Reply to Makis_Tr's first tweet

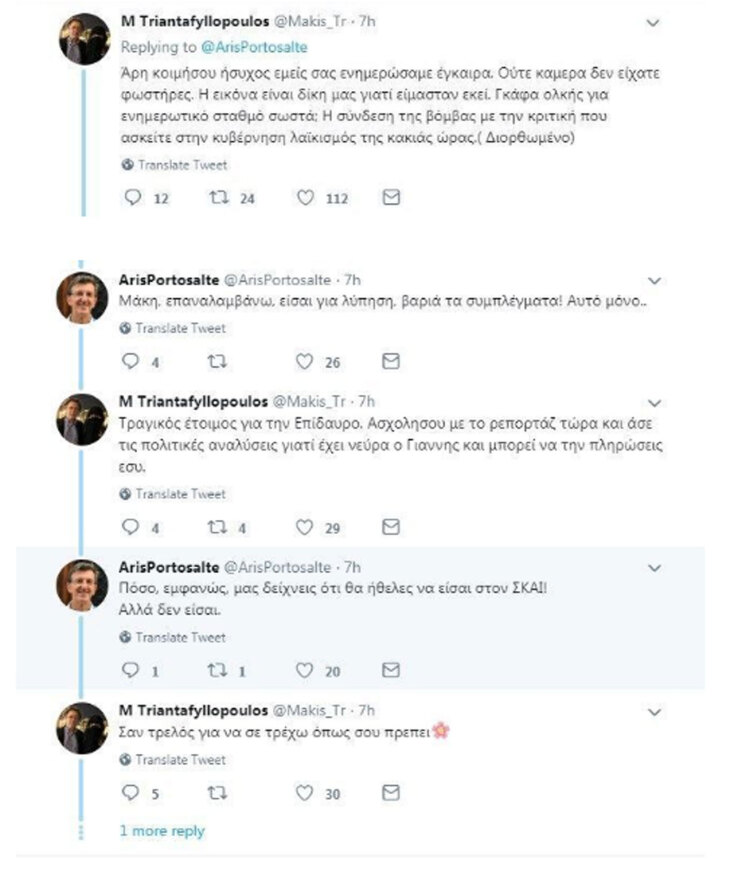[131, 198]
